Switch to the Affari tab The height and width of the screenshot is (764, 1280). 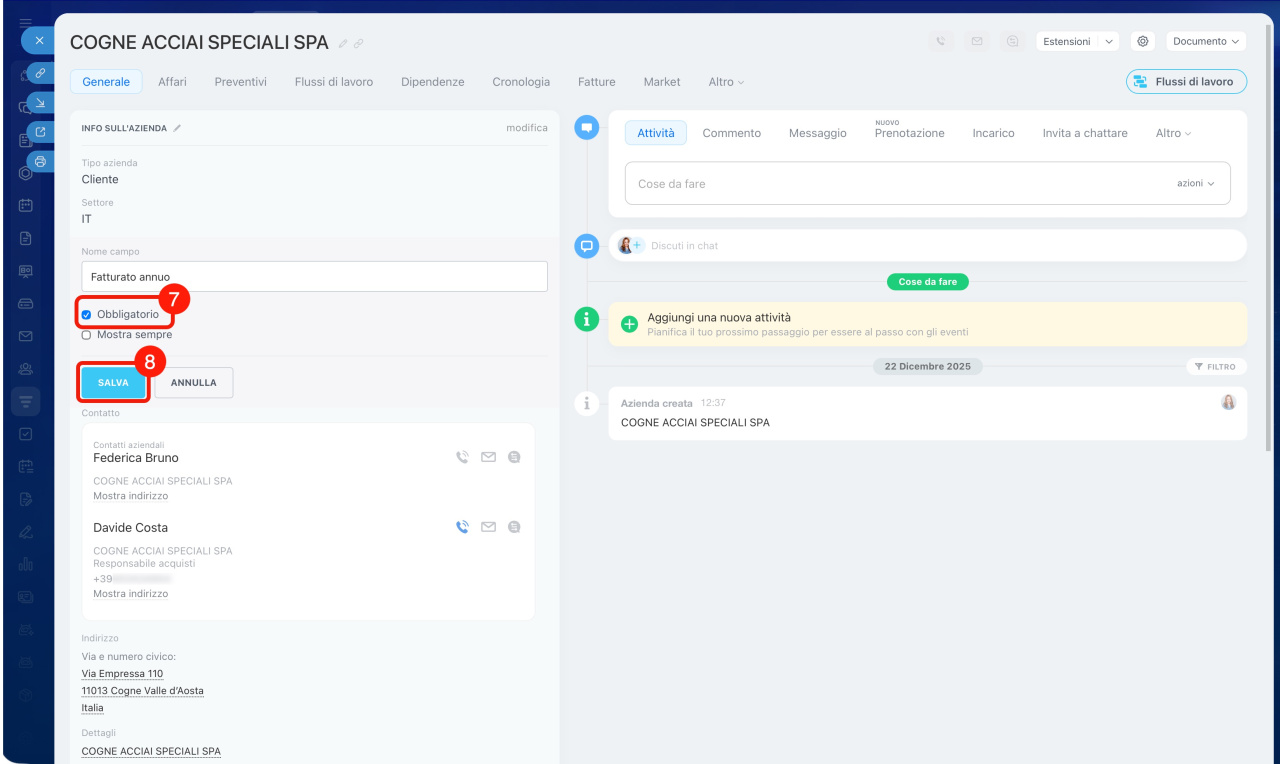(x=172, y=82)
